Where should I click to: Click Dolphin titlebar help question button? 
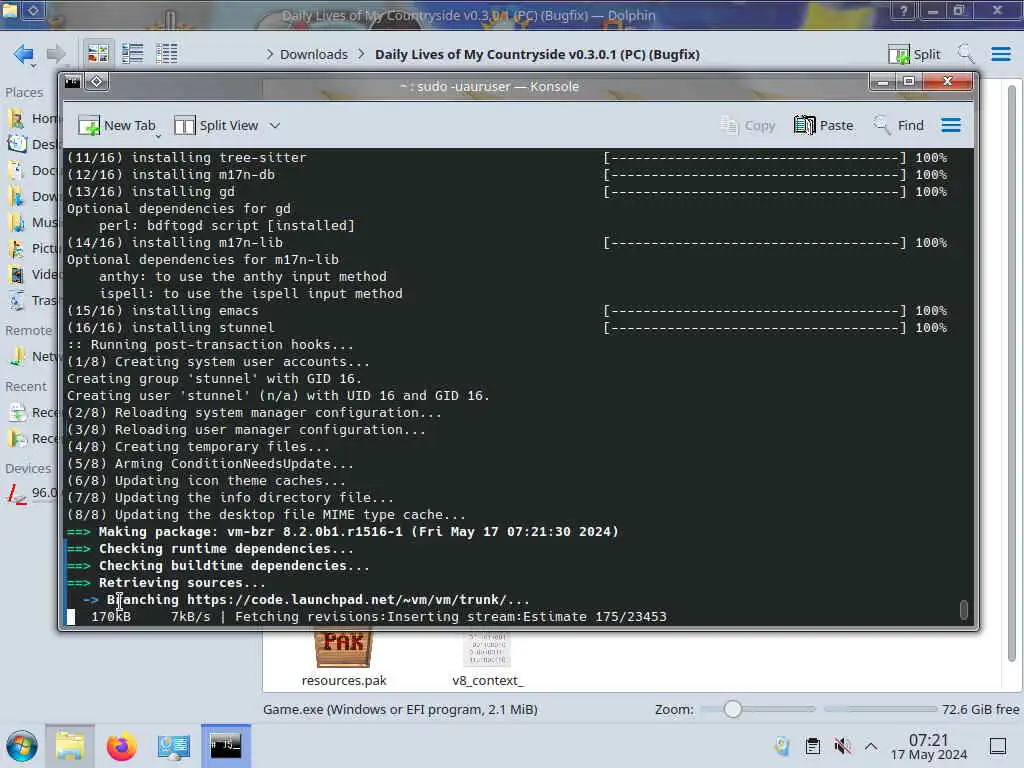coord(903,10)
